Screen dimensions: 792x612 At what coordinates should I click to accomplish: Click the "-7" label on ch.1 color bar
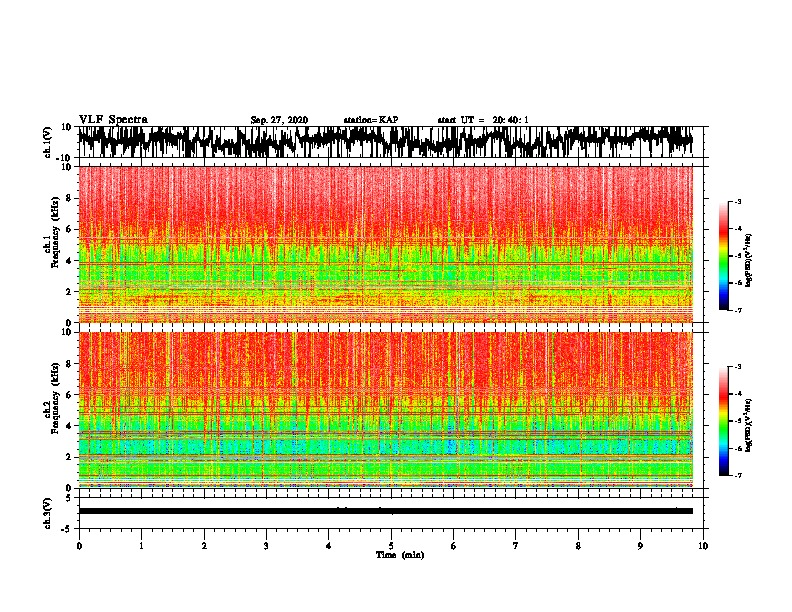click(x=737, y=310)
